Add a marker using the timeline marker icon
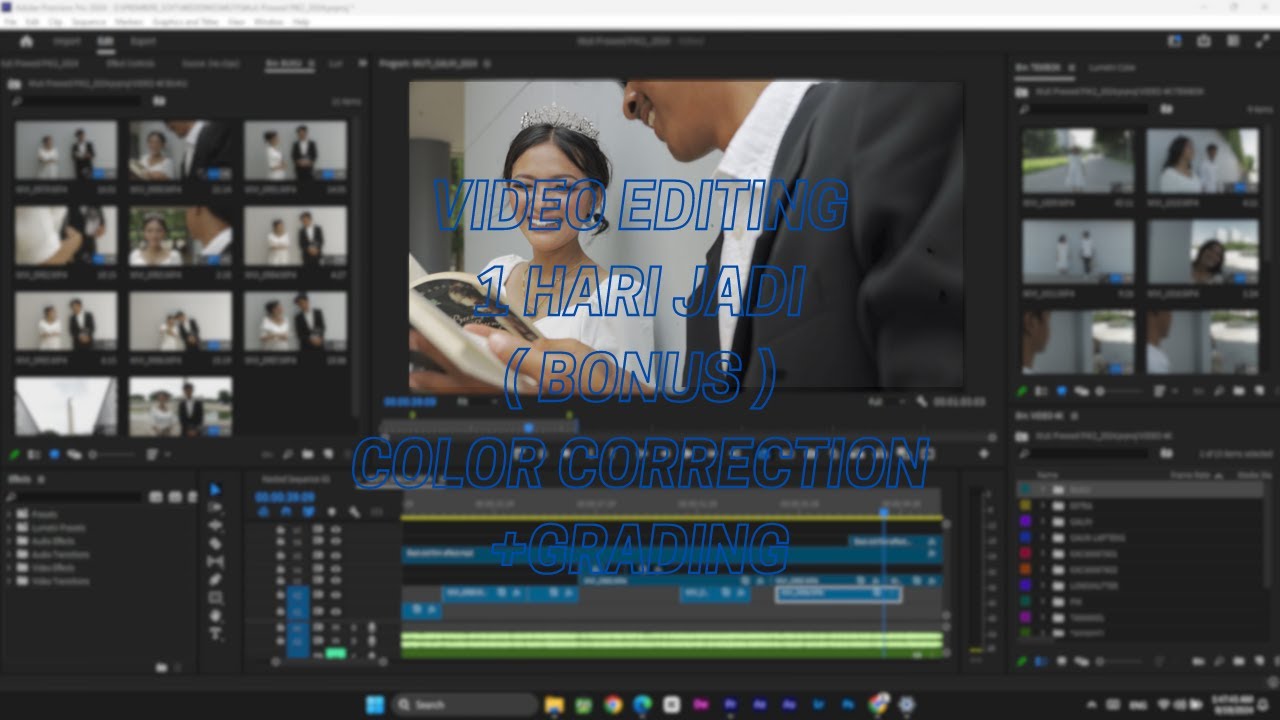Image resolution: width=1280 pixels, height=720 pixels. pyautogui.click(x=331, y=512)
